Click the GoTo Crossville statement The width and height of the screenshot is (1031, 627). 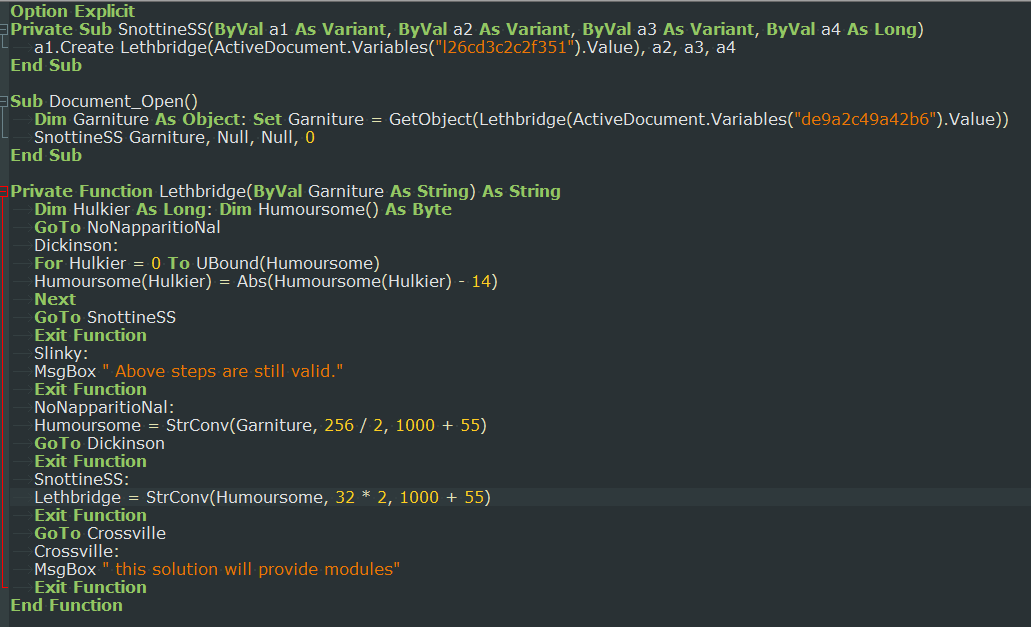coord(99,533)
